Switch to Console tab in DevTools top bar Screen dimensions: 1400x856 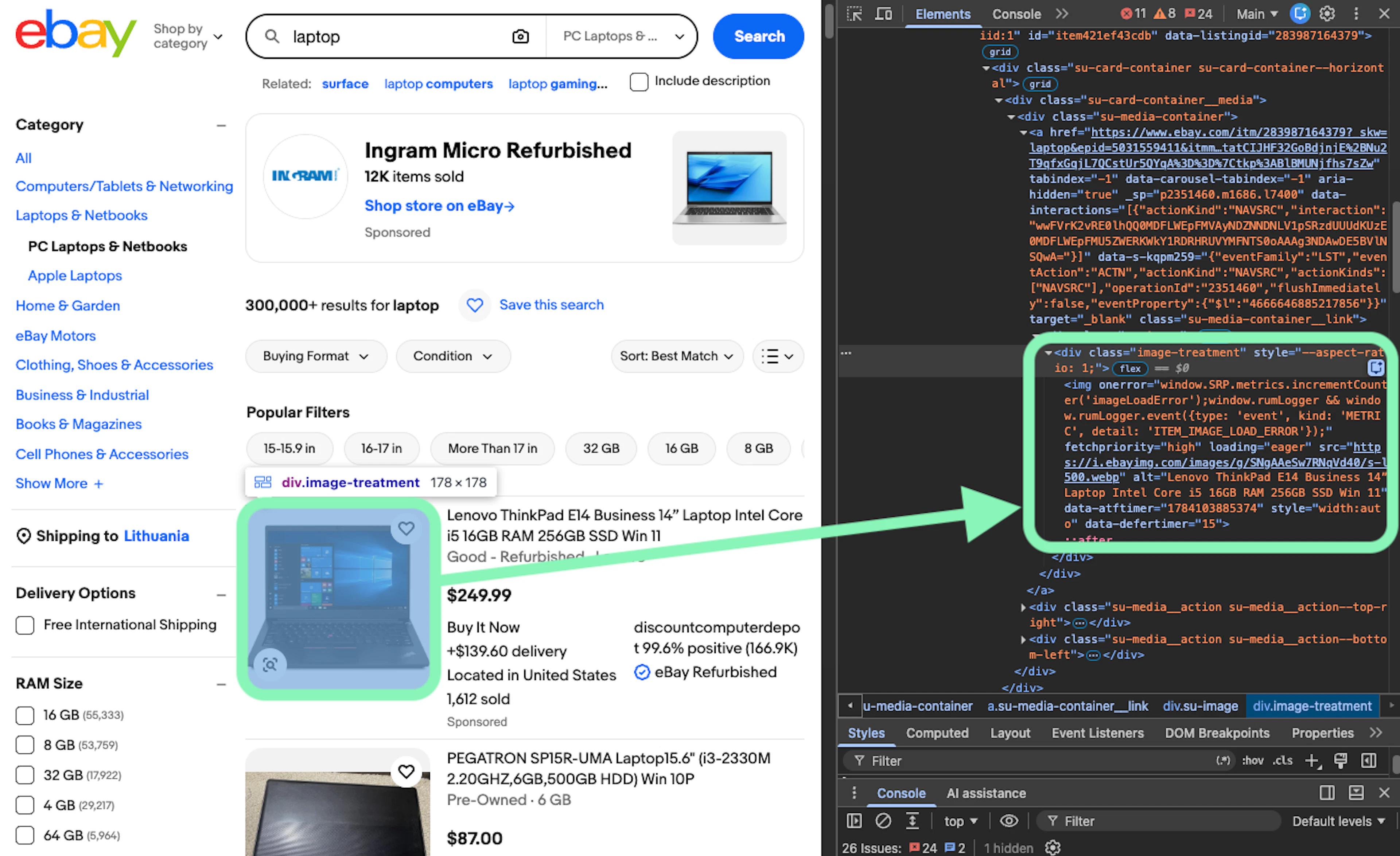click(1016, 13)
